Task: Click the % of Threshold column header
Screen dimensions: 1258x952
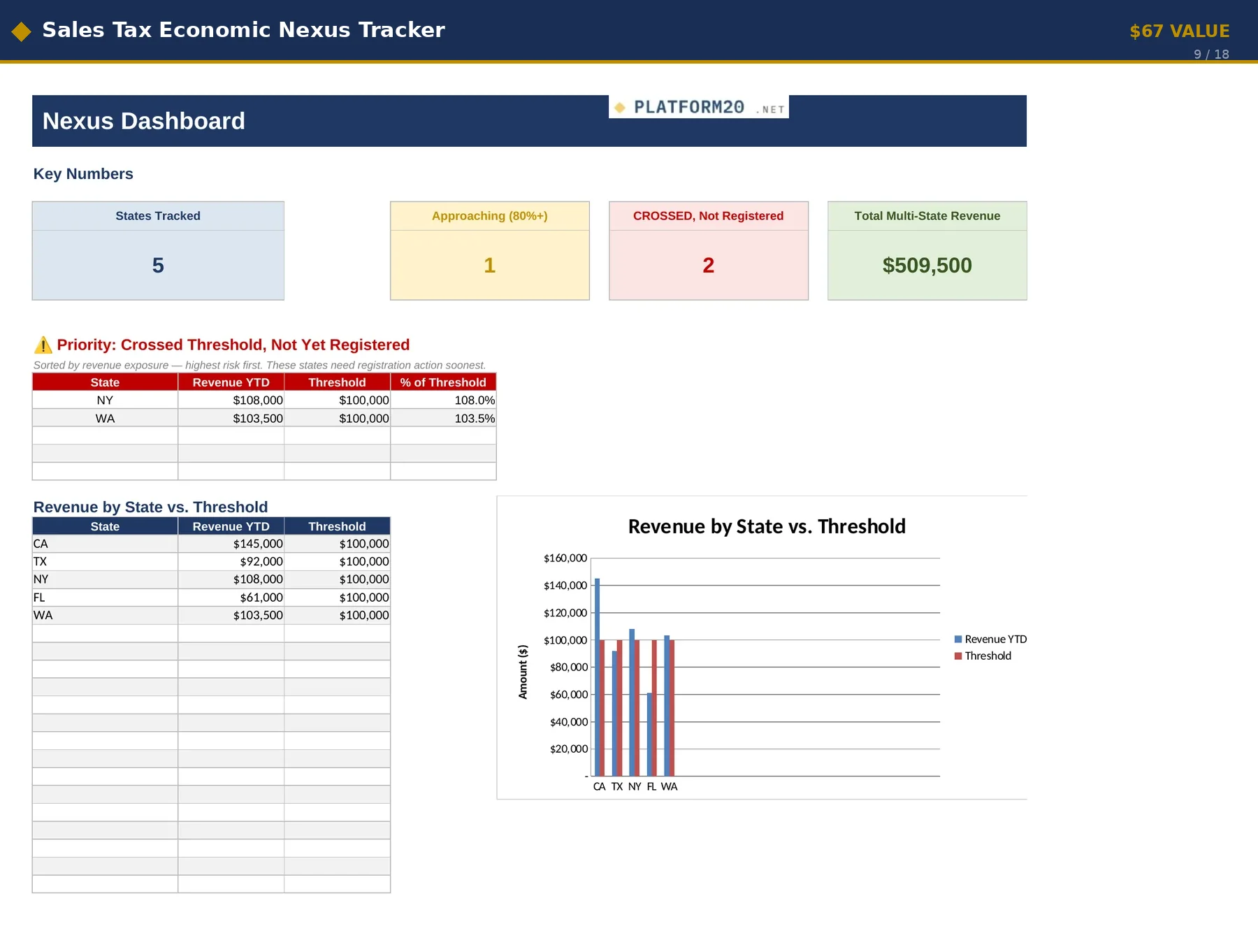Action: [x=443, y=382]
